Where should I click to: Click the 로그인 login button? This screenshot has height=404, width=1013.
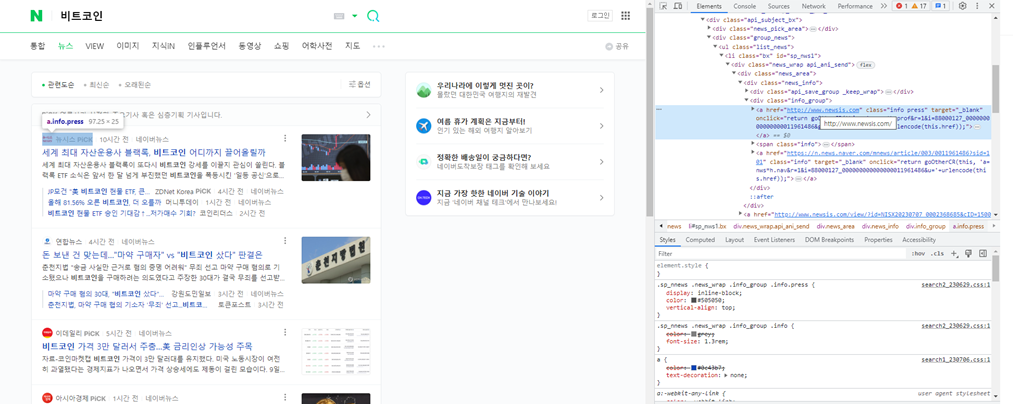point(600,16)
